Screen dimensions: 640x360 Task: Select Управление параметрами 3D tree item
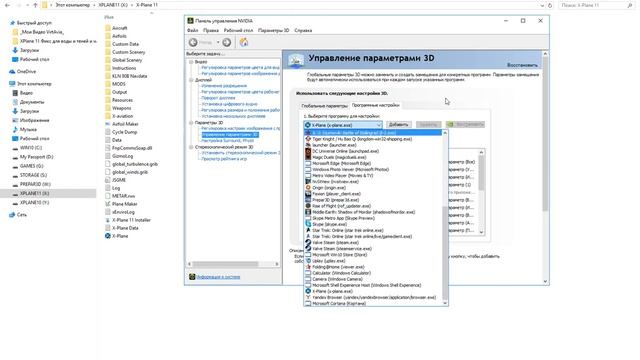[230, 135]
